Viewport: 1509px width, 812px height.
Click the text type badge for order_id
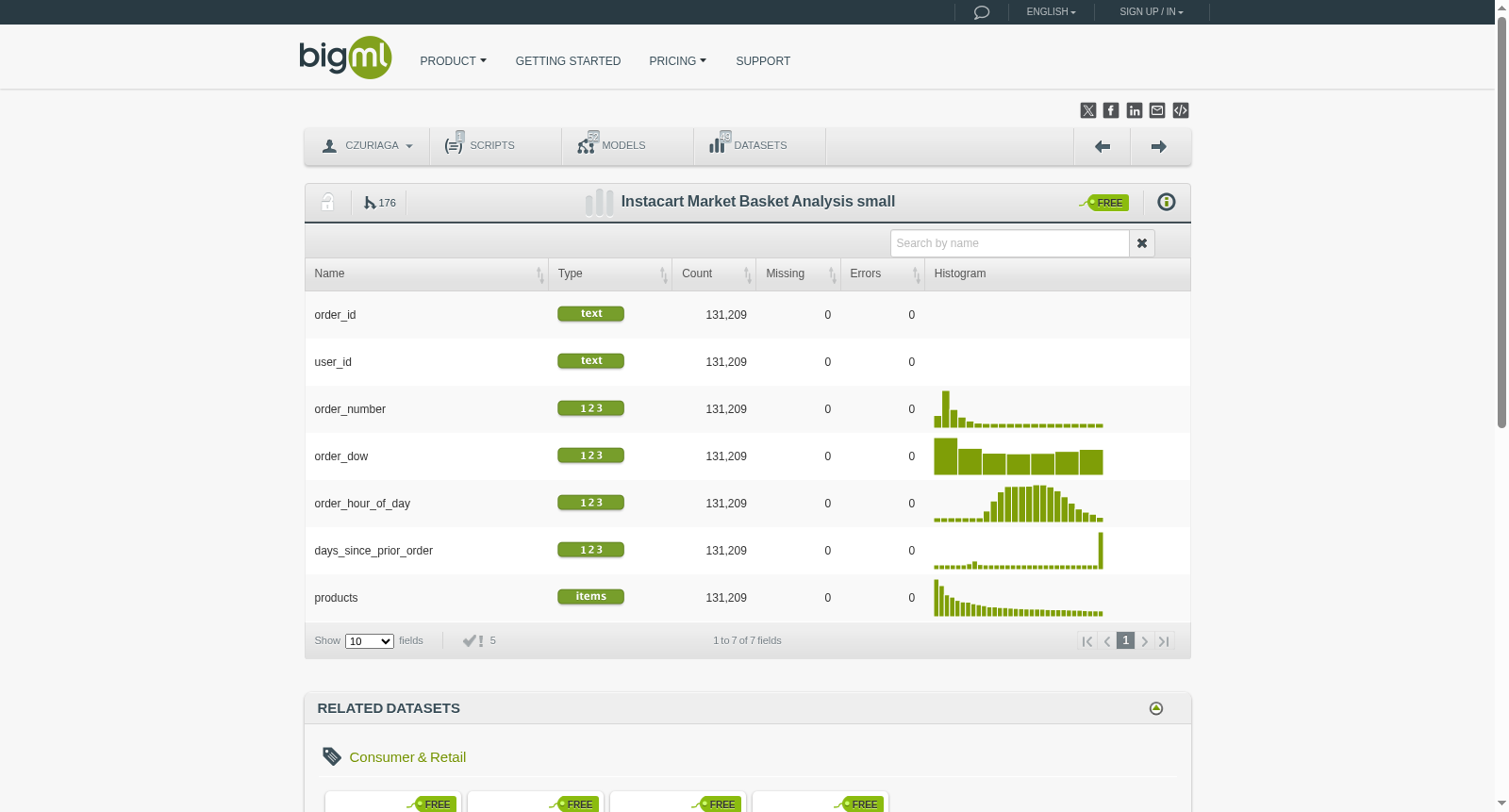coord(590,314)
